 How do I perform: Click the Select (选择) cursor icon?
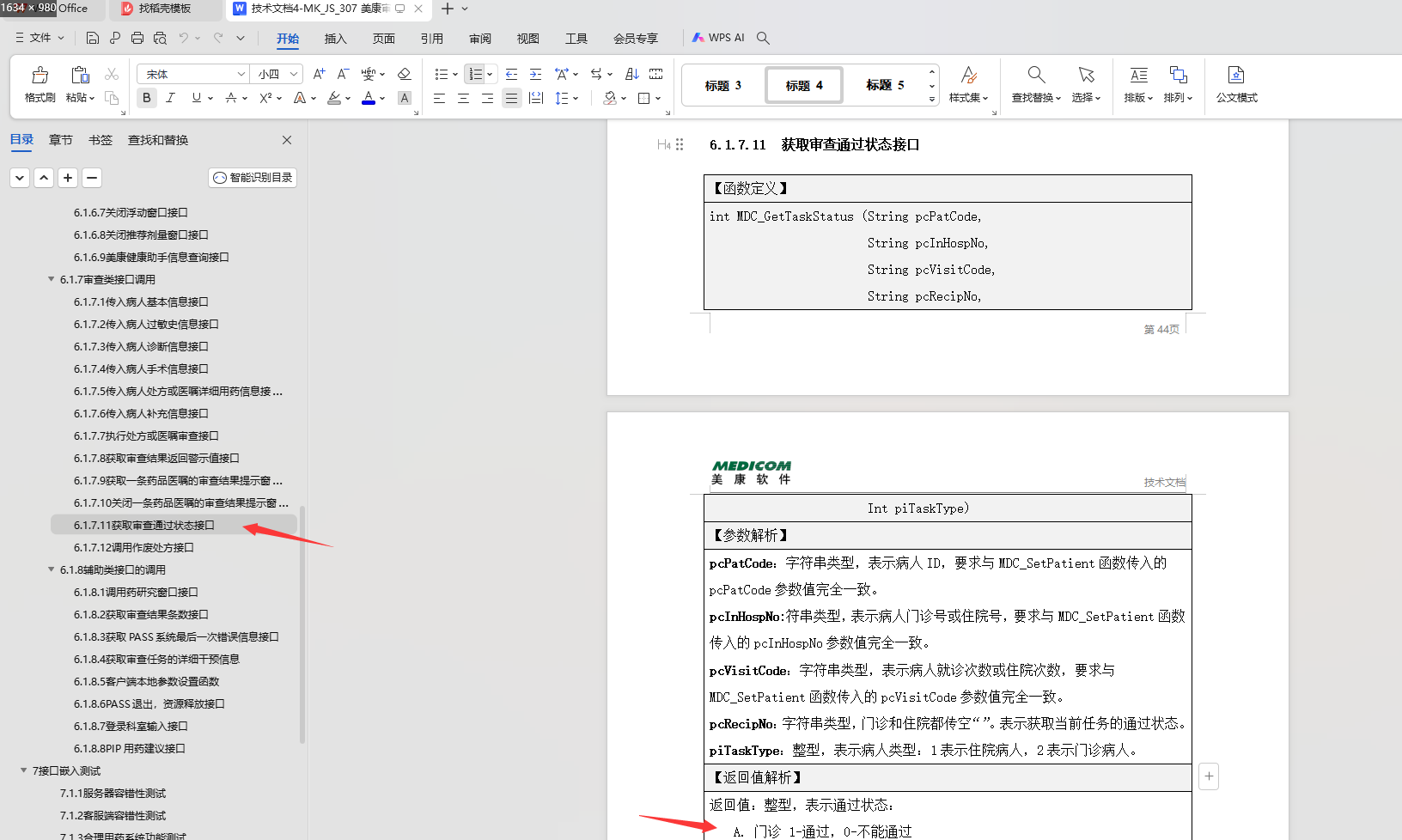[1086, 75]
